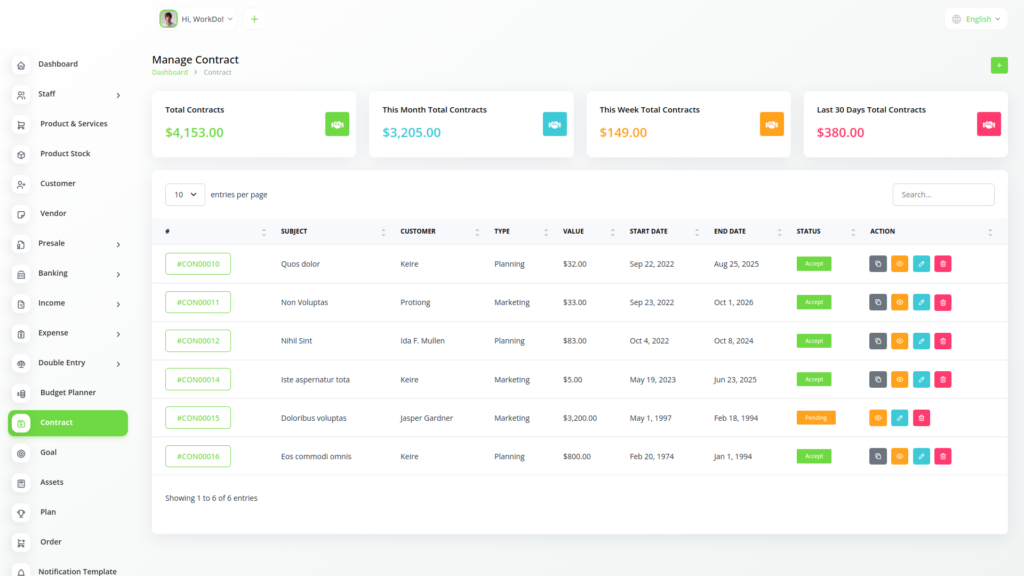Click the trash icon for Doloribus voluptas contract

pyautogui.click(x=921, y=418)
